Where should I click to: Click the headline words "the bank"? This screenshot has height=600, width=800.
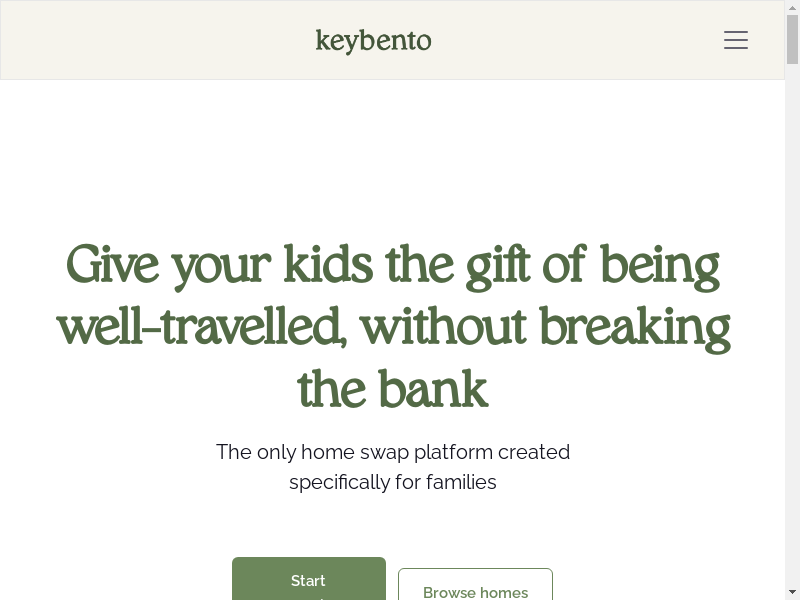[x=392, y=389]
